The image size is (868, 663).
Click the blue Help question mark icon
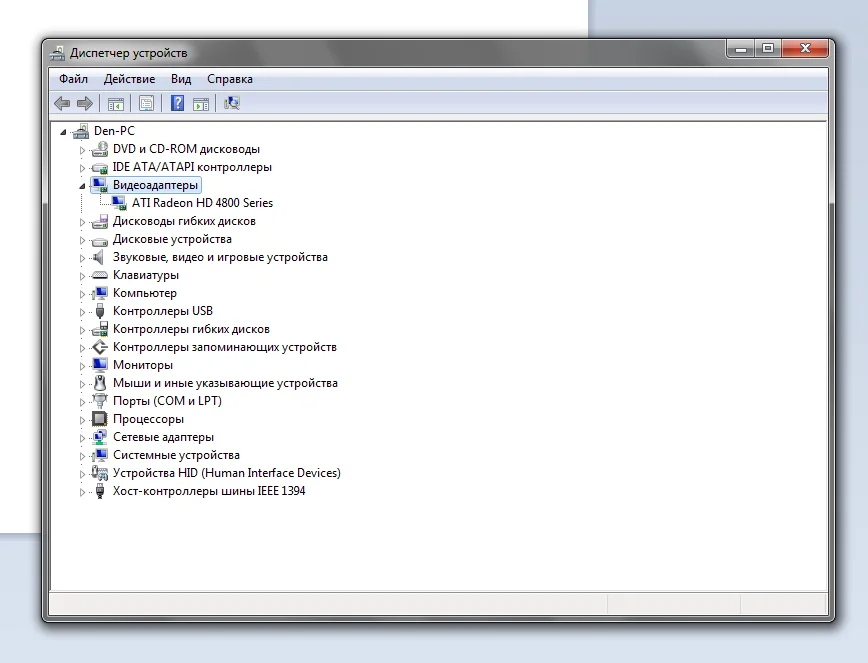[177, 103]
